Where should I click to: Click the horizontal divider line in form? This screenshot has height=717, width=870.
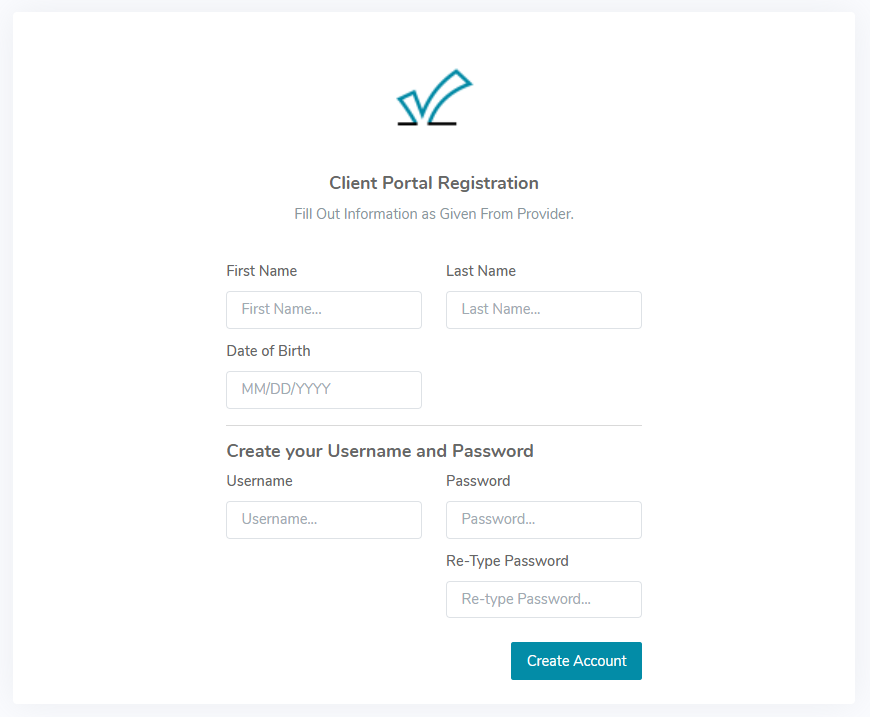tap(434, 425)
